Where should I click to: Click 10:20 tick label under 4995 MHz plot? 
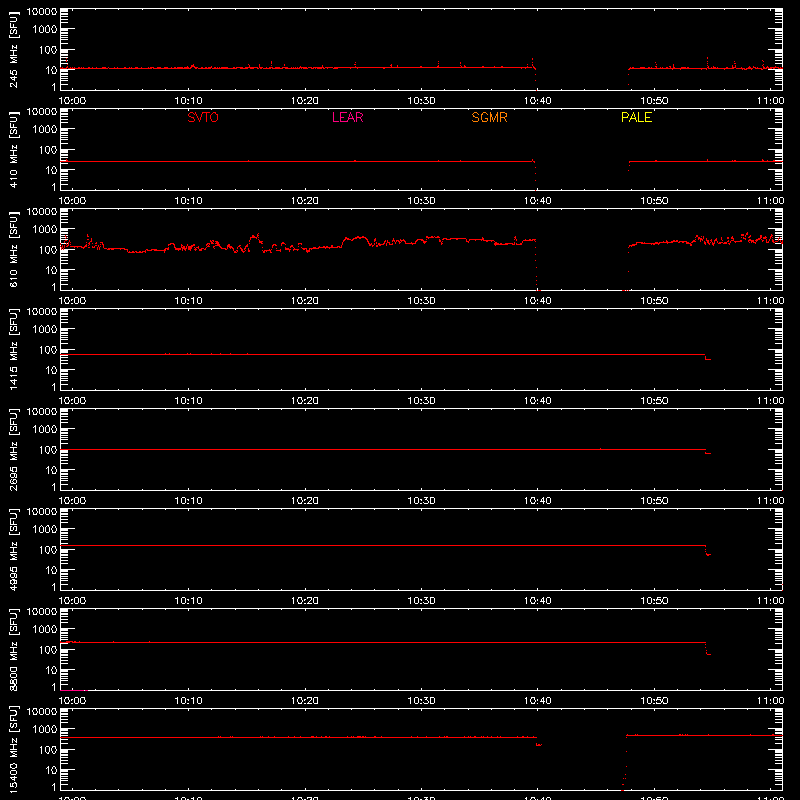click(x=305, y=601)
